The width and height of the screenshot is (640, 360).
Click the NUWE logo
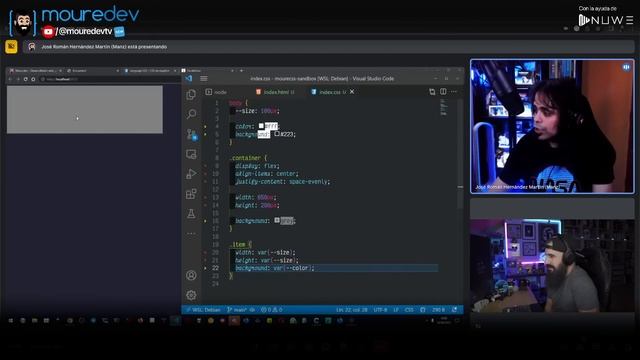coord(606,20)
